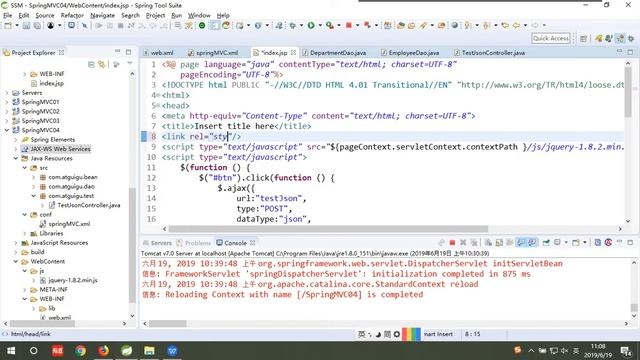Click the Firefox icon on taskbar

point(104,351)
